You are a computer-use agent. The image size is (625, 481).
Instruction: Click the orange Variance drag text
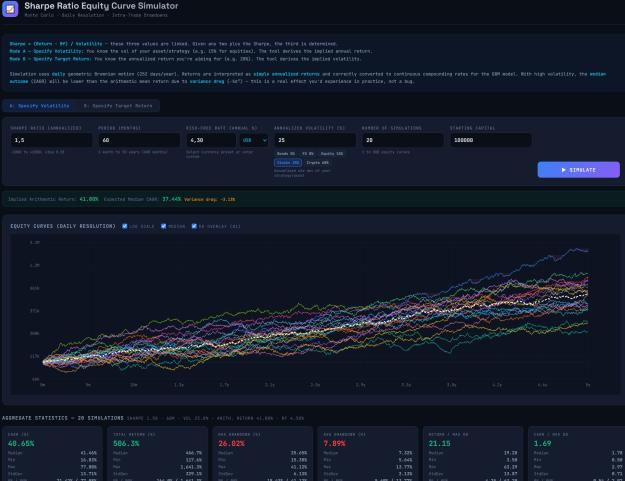(x=210, y=199)
